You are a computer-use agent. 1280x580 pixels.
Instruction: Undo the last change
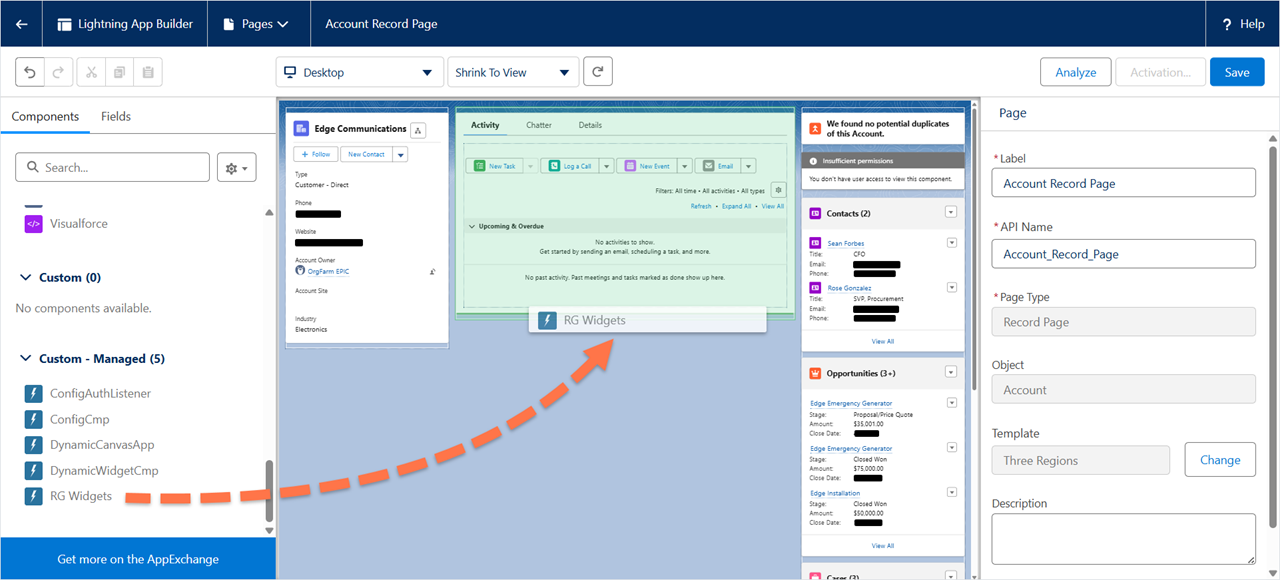[30, 72]
